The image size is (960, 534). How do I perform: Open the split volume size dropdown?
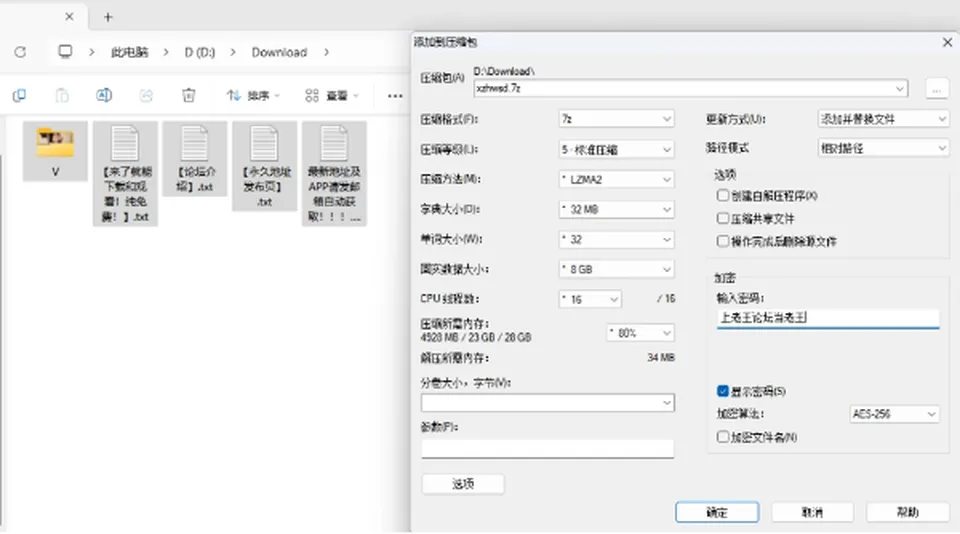547,402
